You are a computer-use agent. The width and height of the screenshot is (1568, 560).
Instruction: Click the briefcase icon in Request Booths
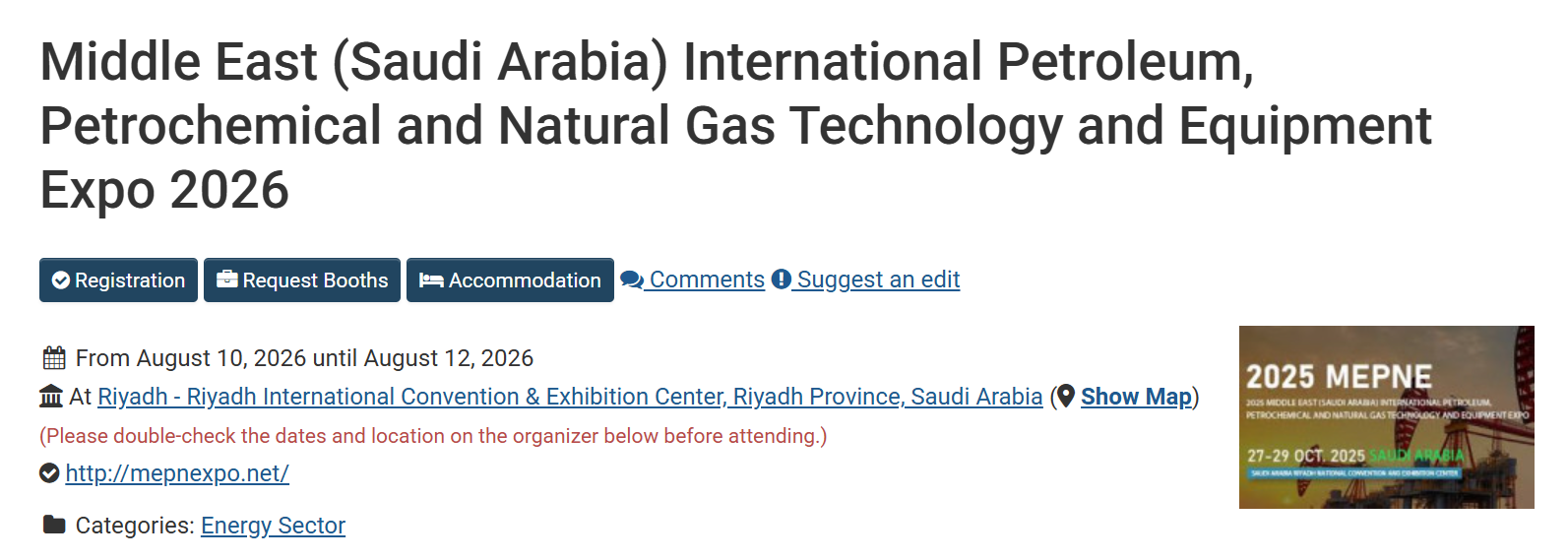click(x=227, y=280)
